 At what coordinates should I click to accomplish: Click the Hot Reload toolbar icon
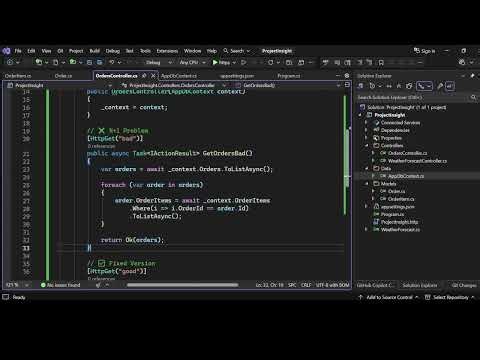270,62
